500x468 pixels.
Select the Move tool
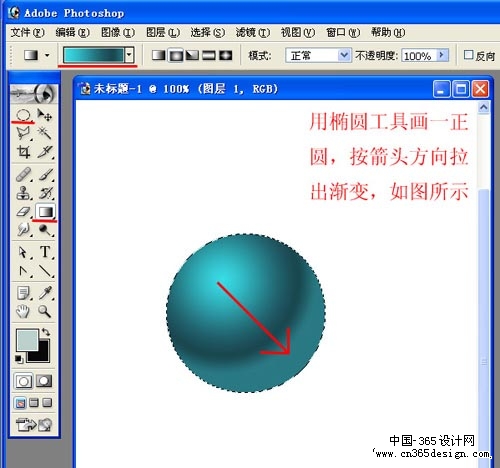click(44, 115)
